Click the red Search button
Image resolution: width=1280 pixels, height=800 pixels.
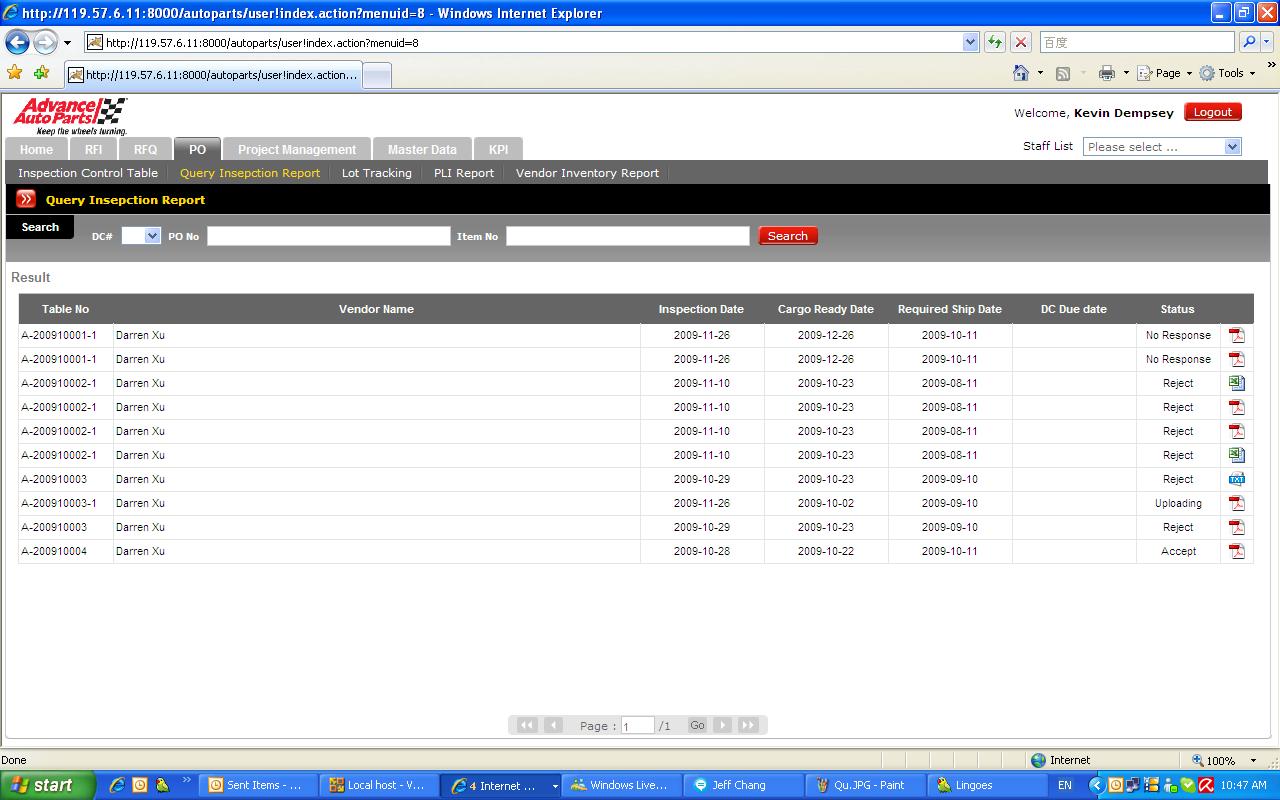coord(787,236)
